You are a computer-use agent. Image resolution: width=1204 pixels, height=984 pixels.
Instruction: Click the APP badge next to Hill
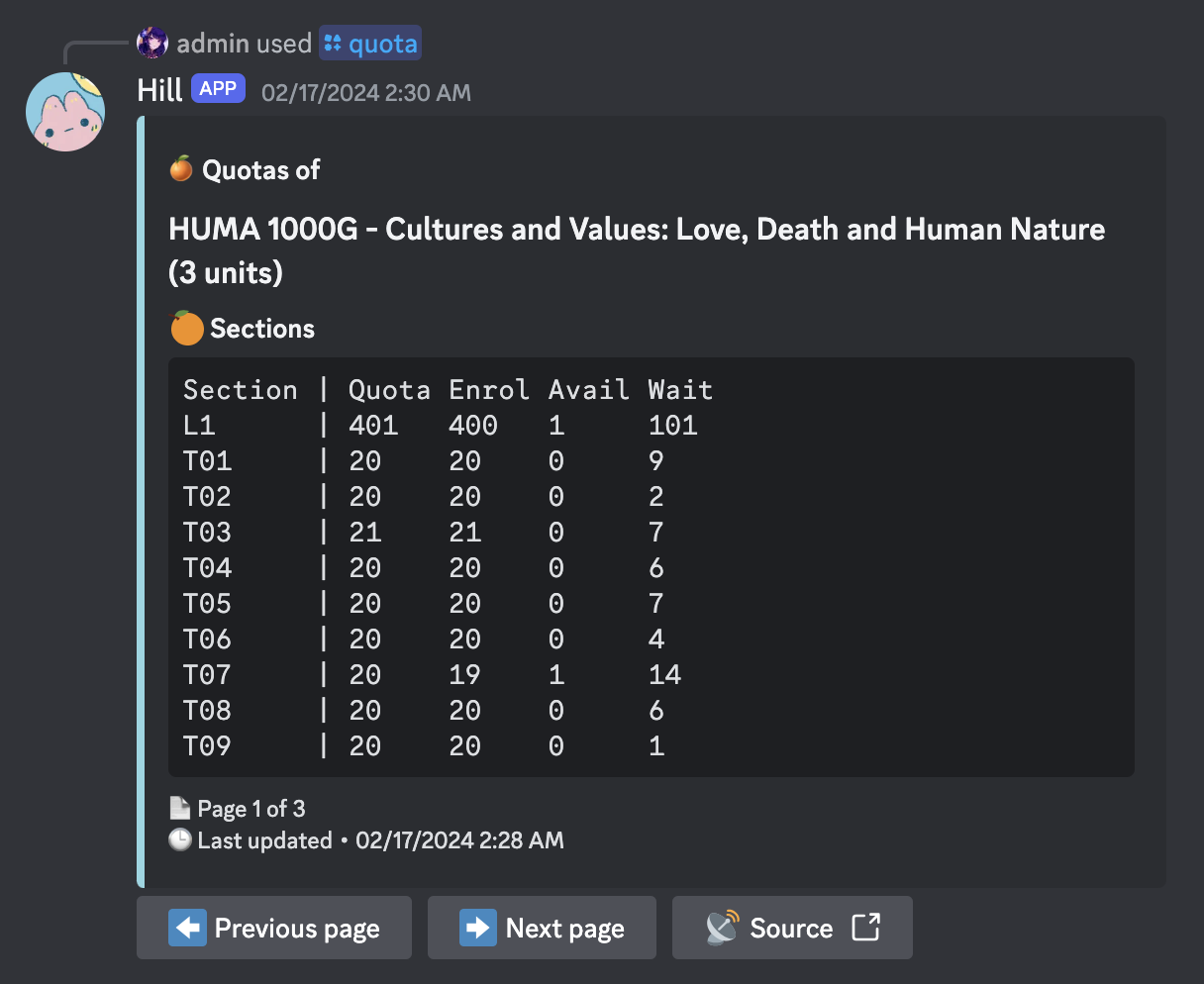click(218, 89)
